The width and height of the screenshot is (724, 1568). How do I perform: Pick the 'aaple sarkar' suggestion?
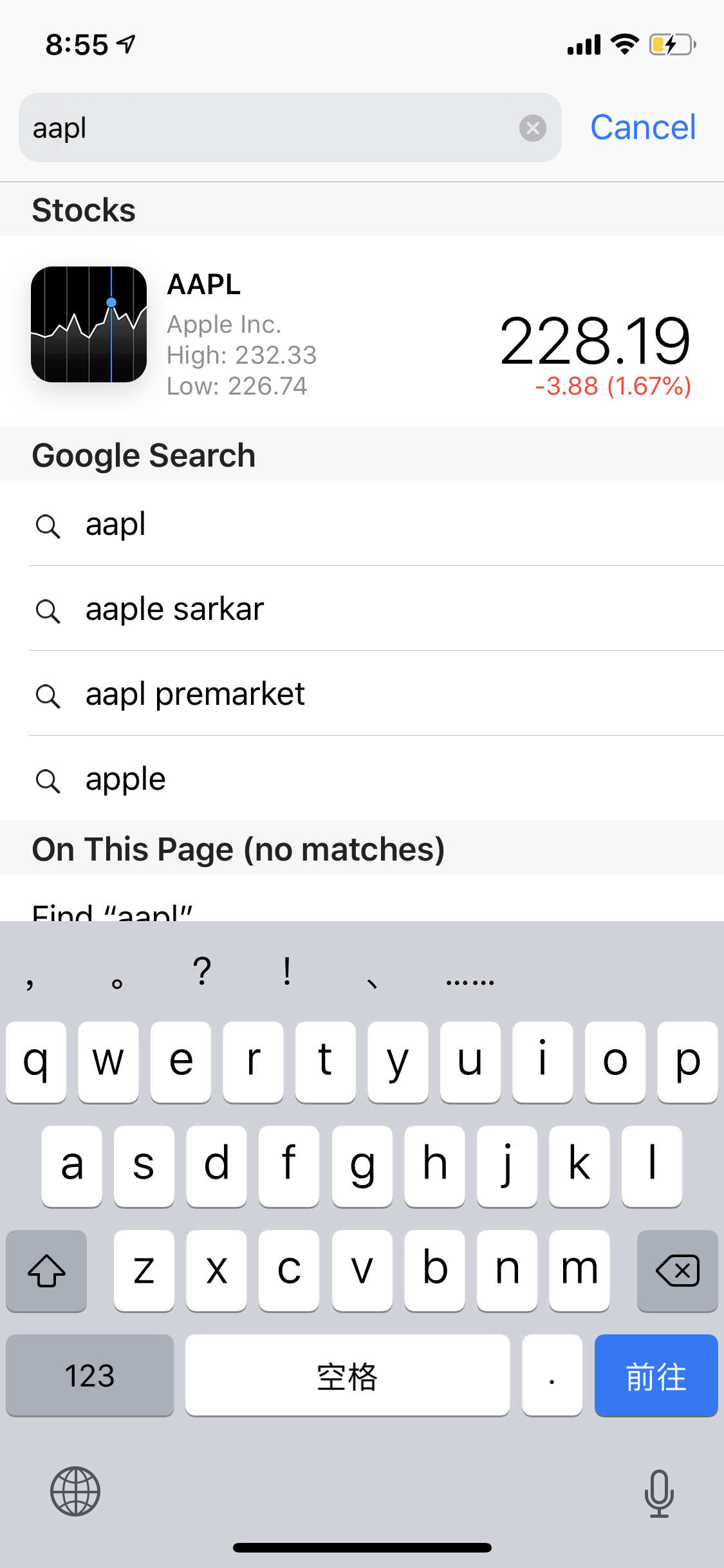(x=175, y=609)
